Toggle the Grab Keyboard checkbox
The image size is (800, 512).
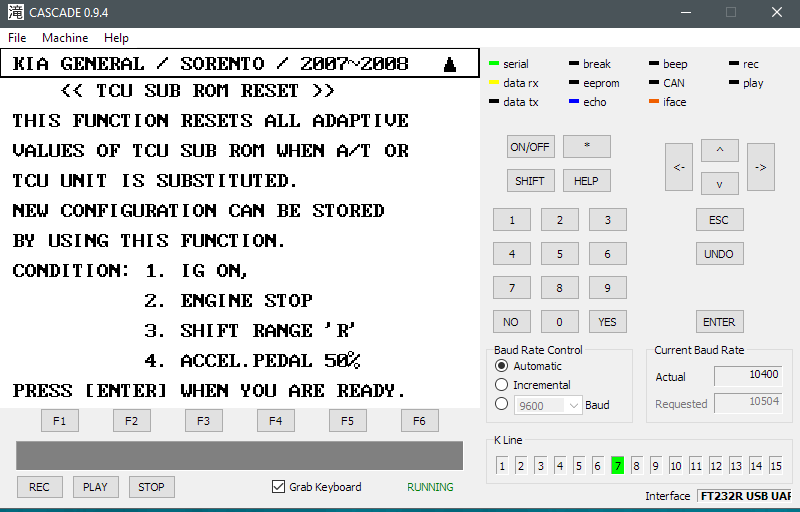click(x=279, y=487)
